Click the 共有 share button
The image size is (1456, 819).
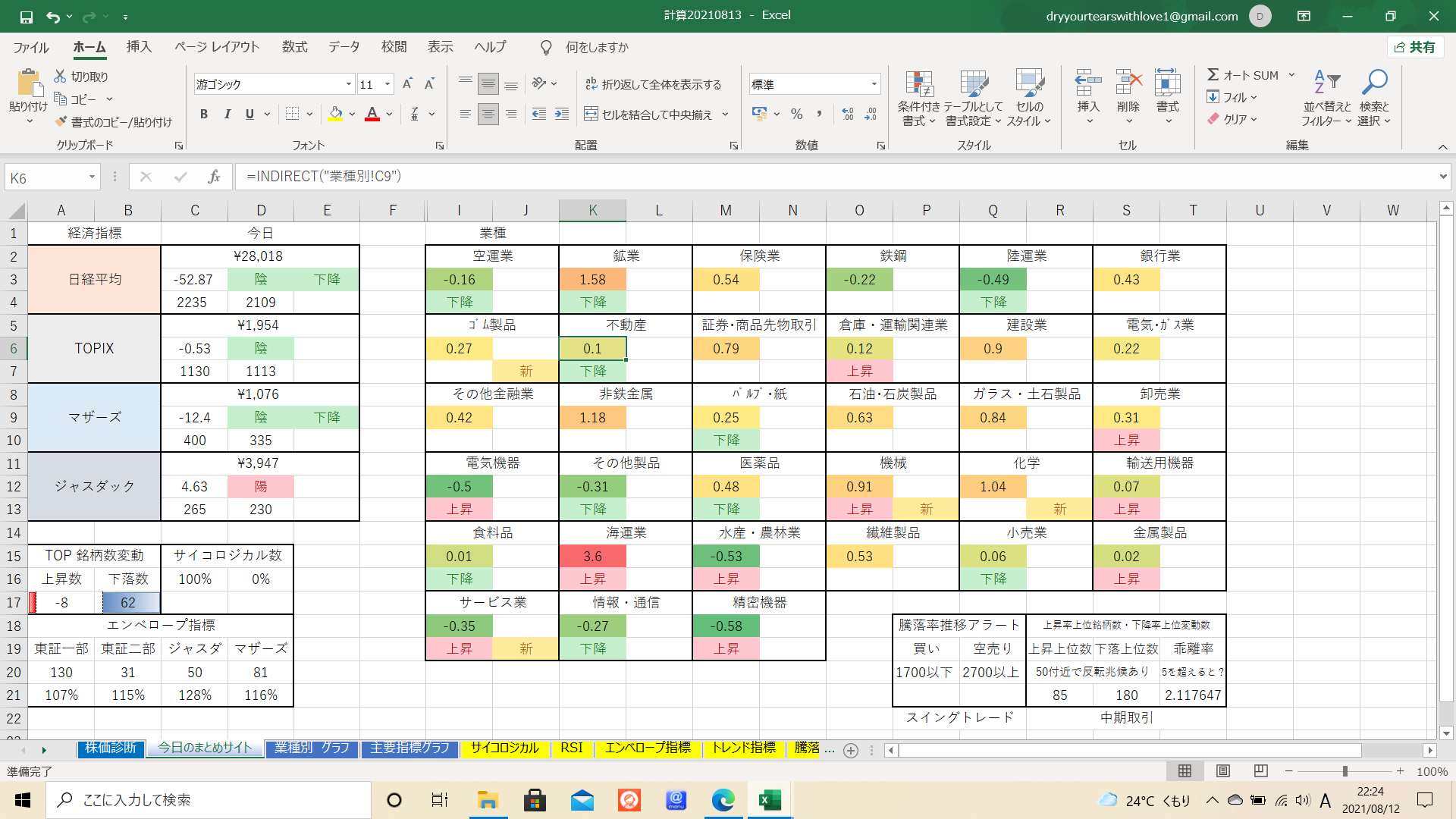[x=1415, y=47]
